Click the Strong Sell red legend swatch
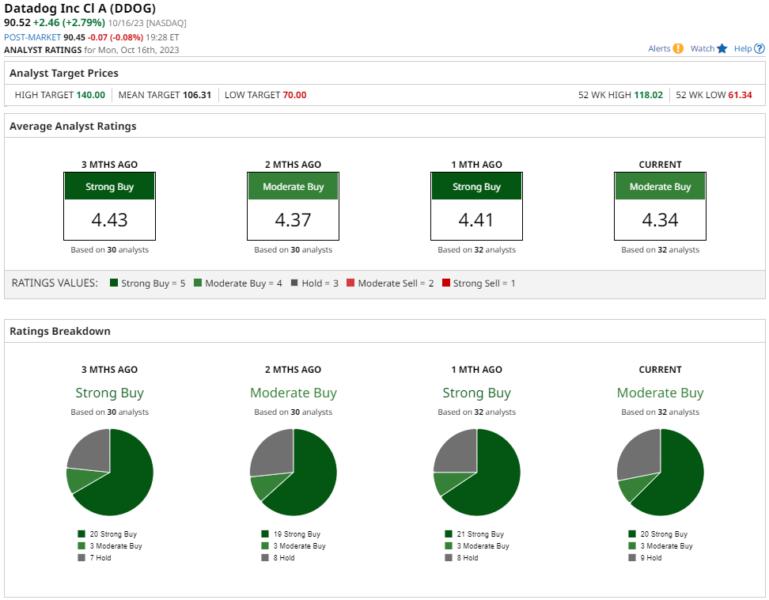The image size is (769, 600). [446, 283]
